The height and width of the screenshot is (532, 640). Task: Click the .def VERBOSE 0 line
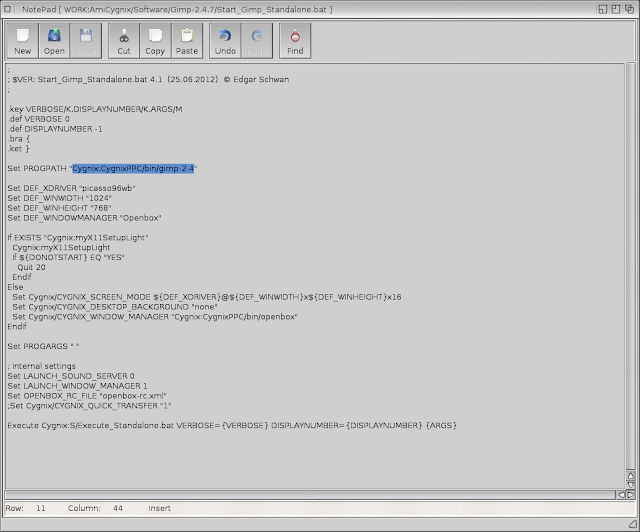tap(39, 119)
